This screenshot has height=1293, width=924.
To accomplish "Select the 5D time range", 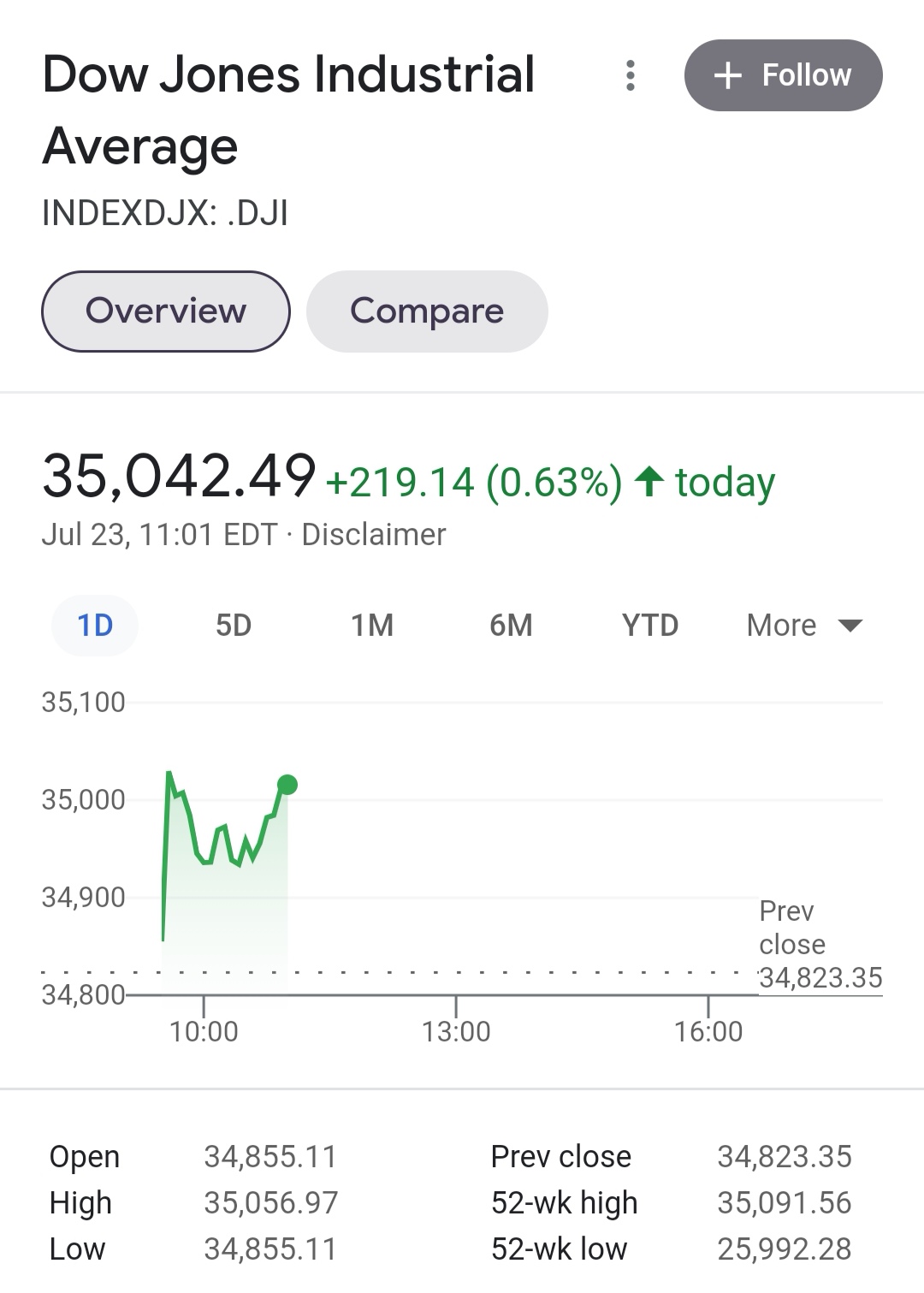I will click(234, 626).
